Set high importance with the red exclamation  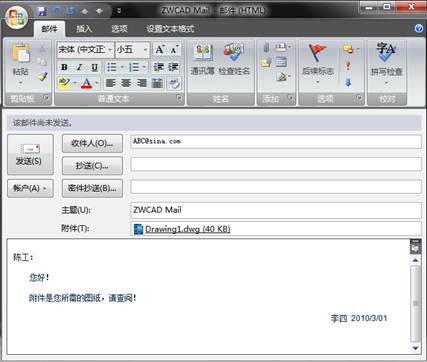pyautogui.click(x=348, y=65)
